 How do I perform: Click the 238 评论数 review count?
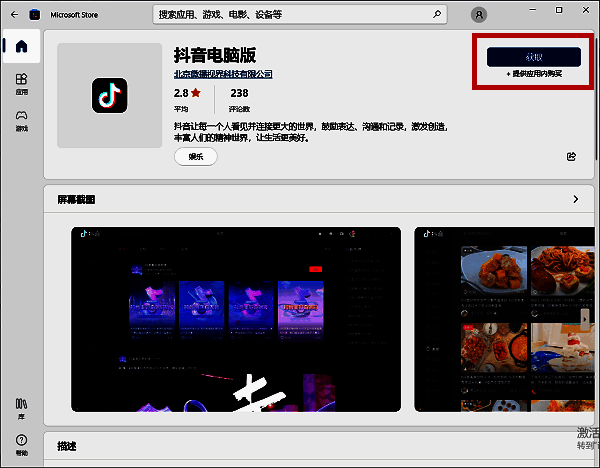coord(239,100)
